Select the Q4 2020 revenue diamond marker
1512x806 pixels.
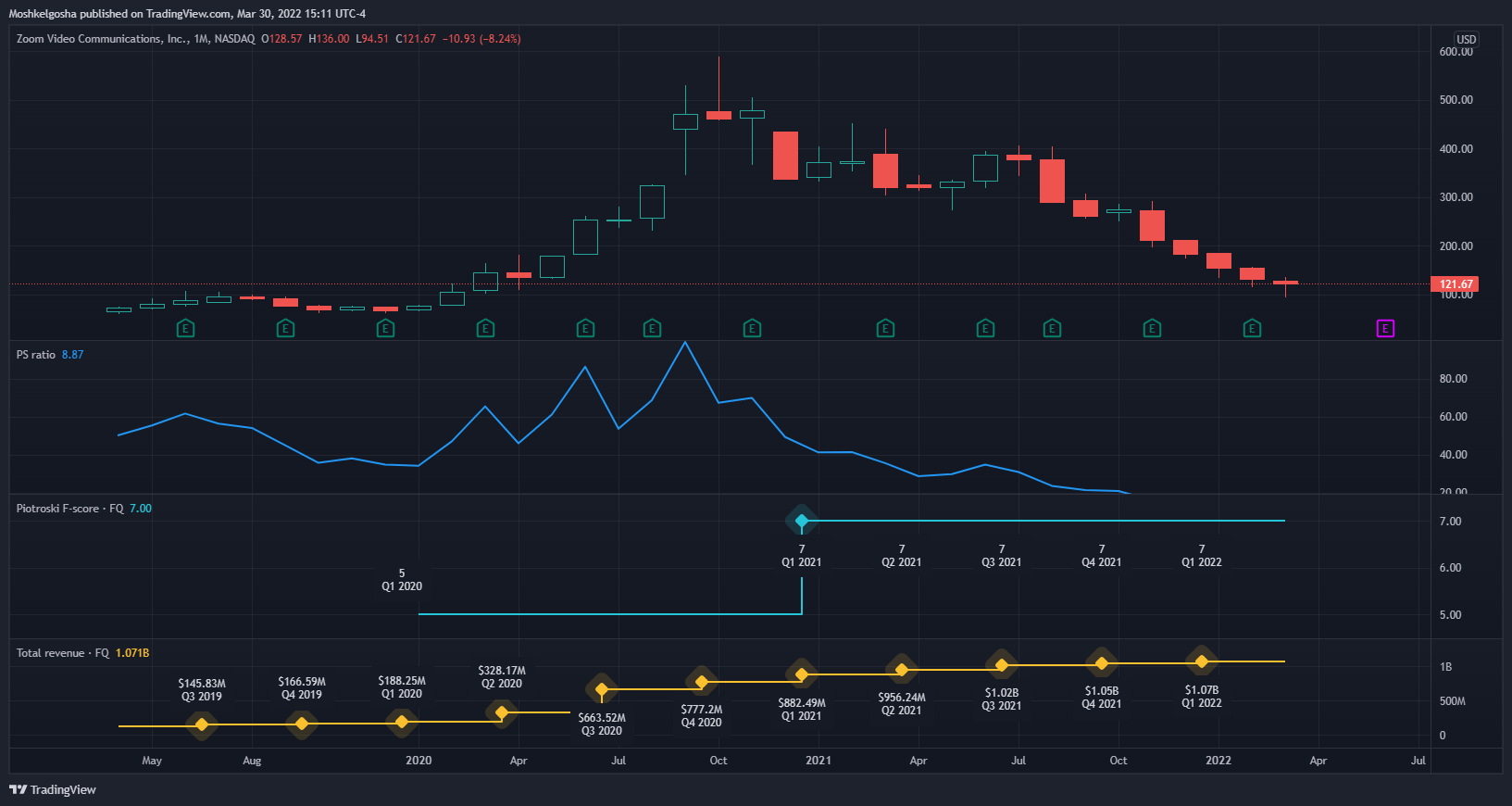tap(702, 682)
